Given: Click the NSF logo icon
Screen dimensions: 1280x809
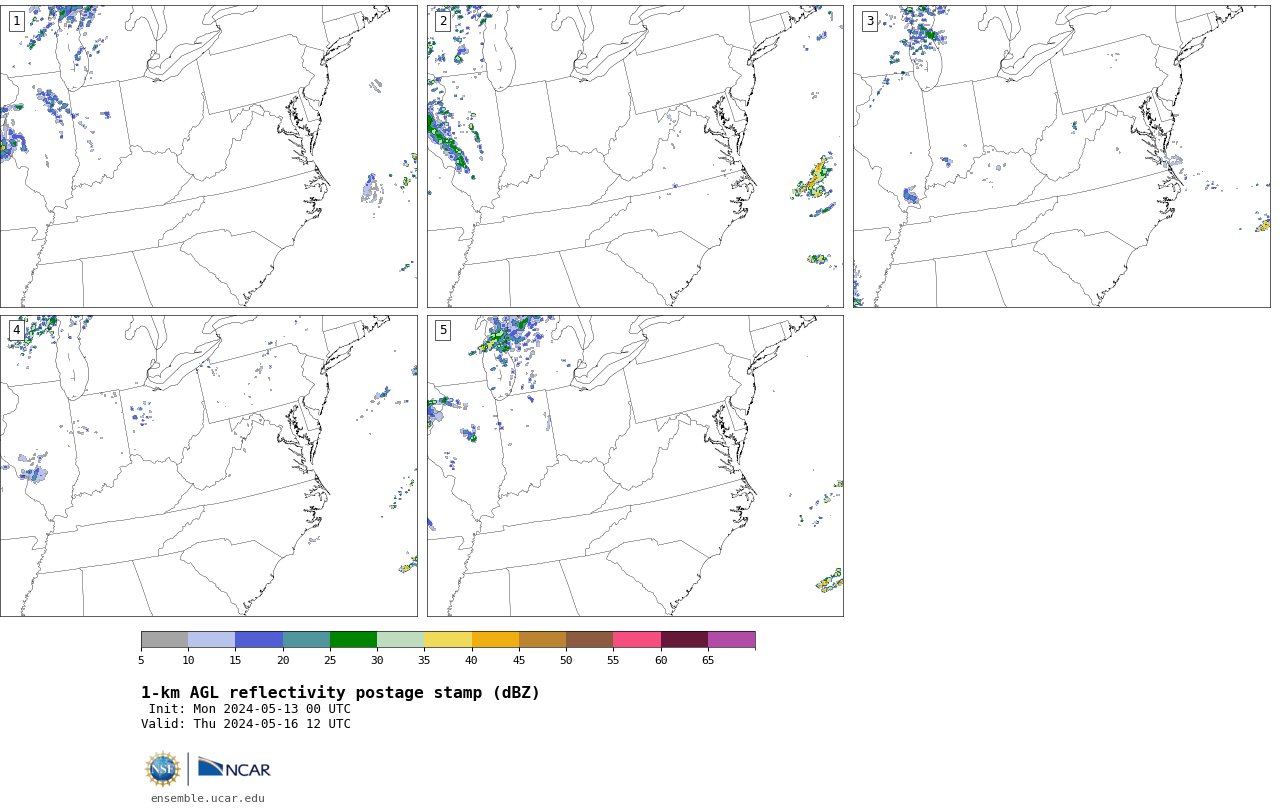Looking at the screenshot, I should [163, 769].
